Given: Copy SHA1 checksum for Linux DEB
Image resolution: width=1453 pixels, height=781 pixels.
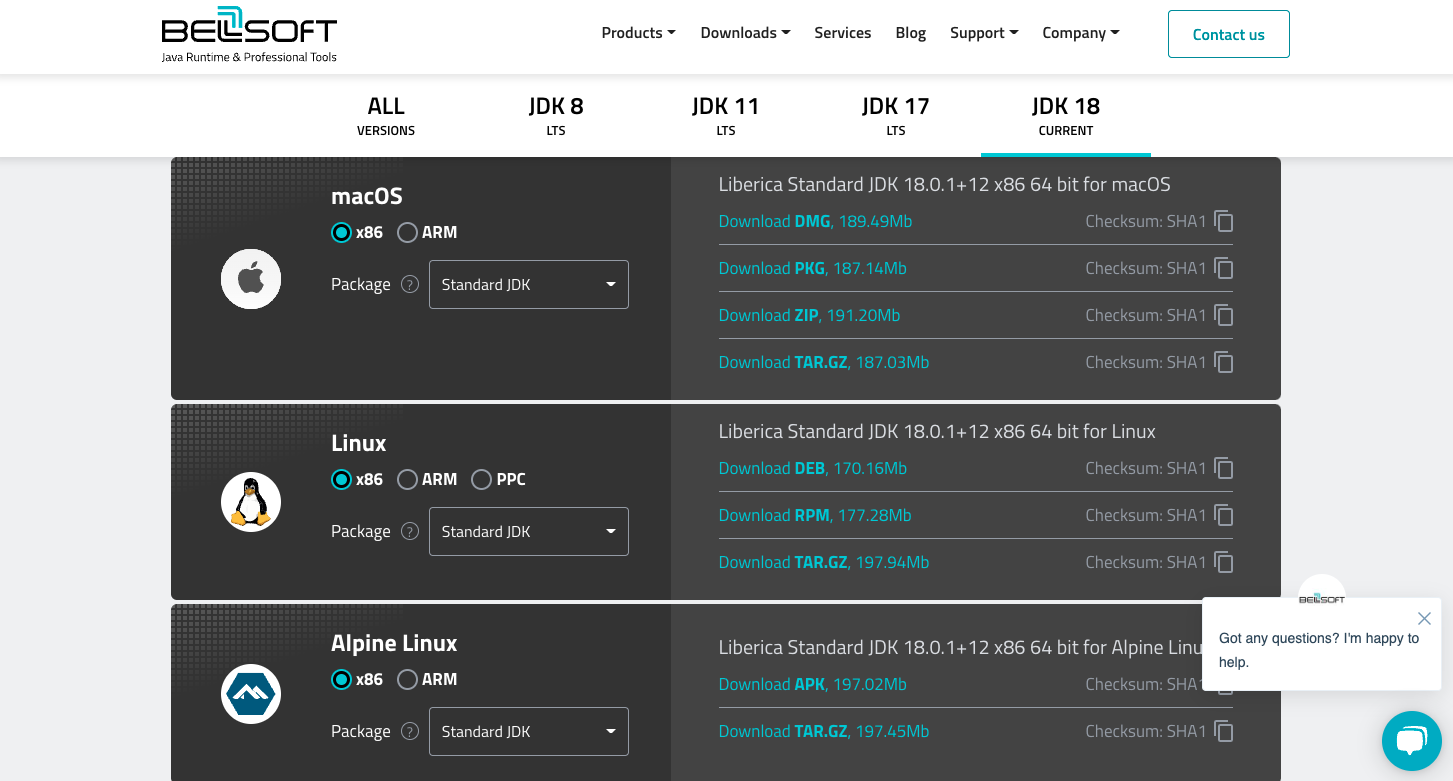Looking at the screenshot, I should tap(1224, 468).
